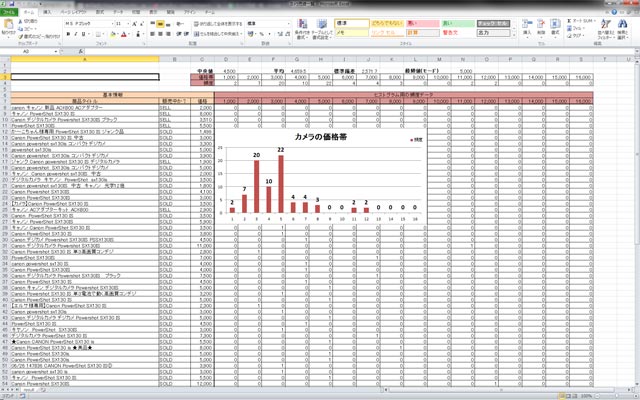Screen dimensions: 640x400
Task: Select the Format Painter brush icon
Action: (20, 36)
